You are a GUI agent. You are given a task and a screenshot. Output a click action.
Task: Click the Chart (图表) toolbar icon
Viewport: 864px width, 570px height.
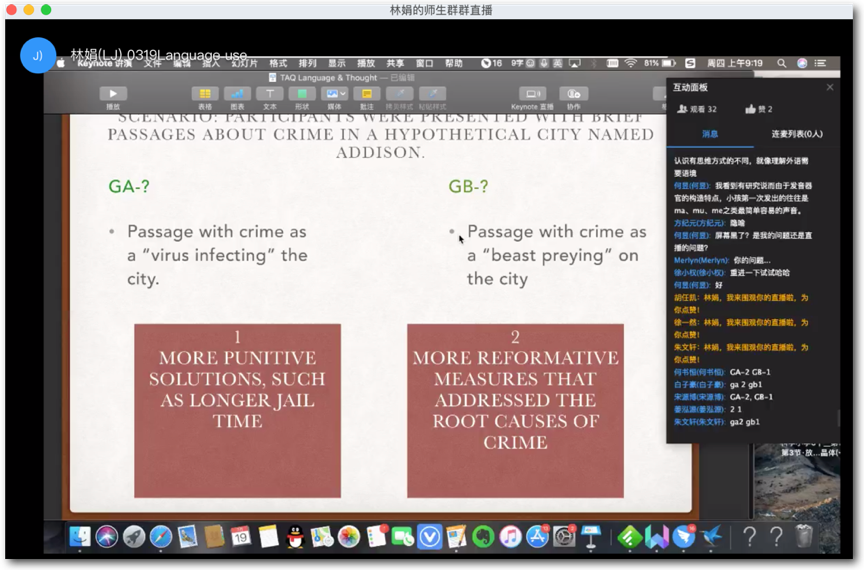(x=237, y=94)
